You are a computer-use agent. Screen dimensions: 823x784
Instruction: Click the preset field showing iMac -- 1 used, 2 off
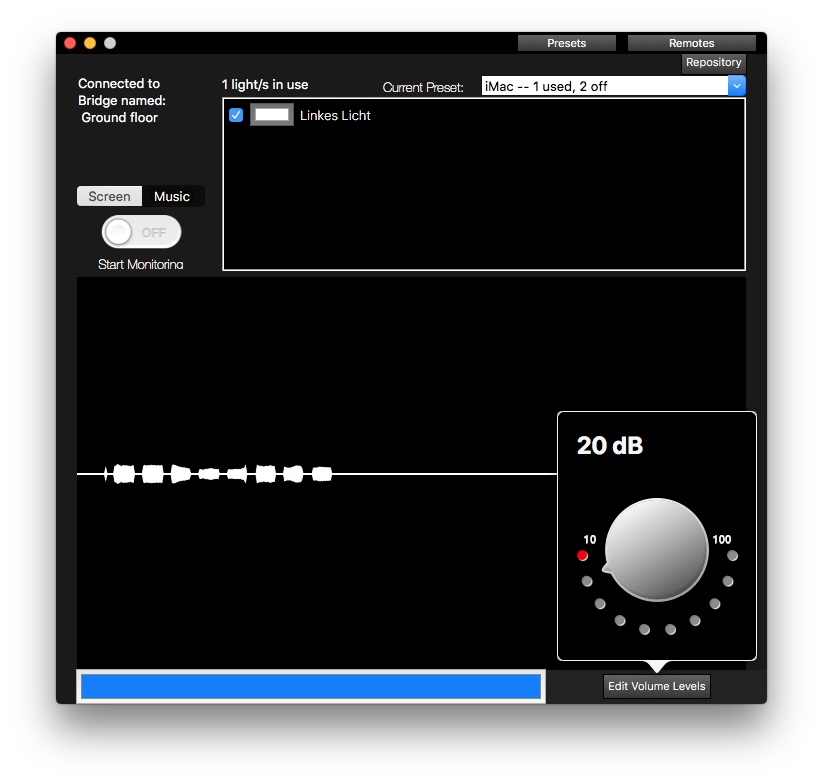point(605,86)
